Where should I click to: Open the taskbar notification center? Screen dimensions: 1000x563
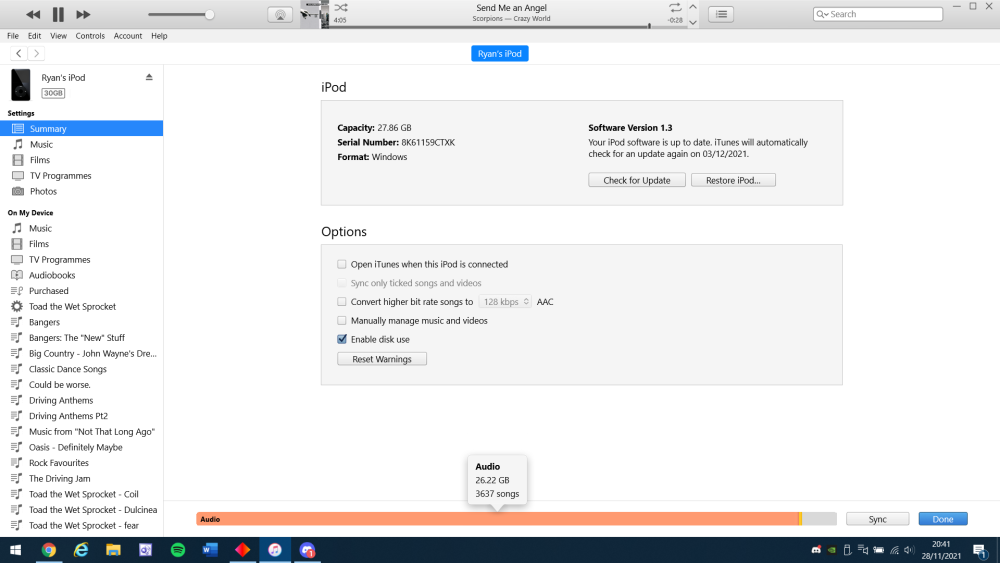pos(980,550)
